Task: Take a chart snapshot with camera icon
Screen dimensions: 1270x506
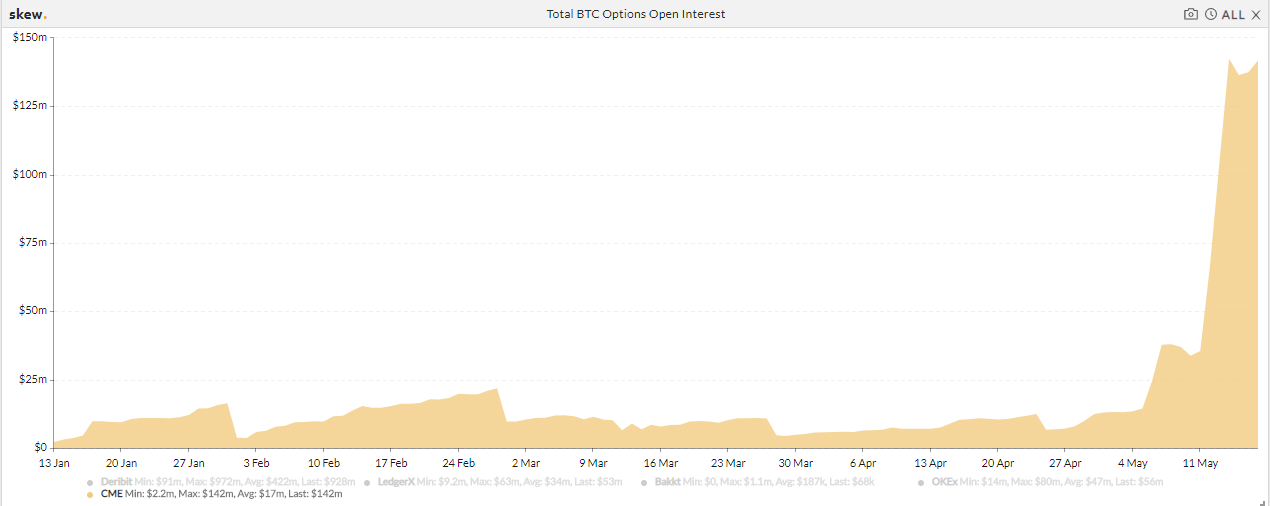Action: (1190, 14)
